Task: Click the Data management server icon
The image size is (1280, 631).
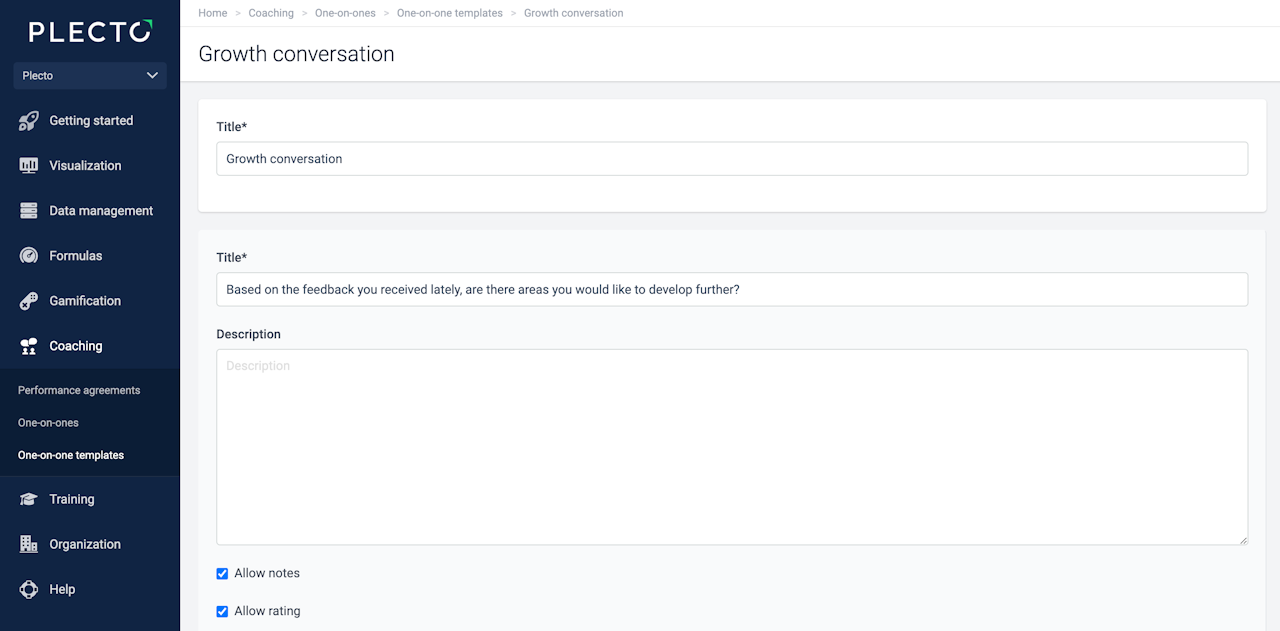Action: coord(29,211)
